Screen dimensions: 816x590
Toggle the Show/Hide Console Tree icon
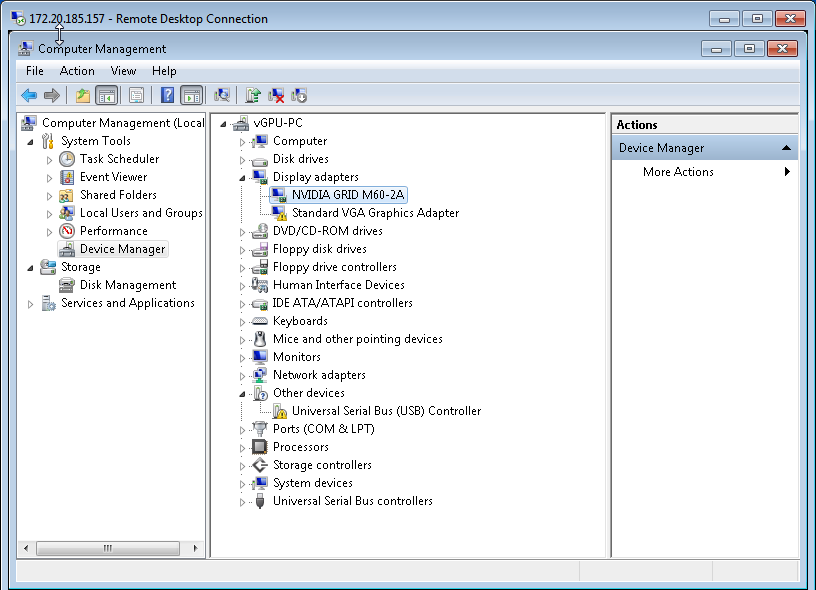click(106, 95)
